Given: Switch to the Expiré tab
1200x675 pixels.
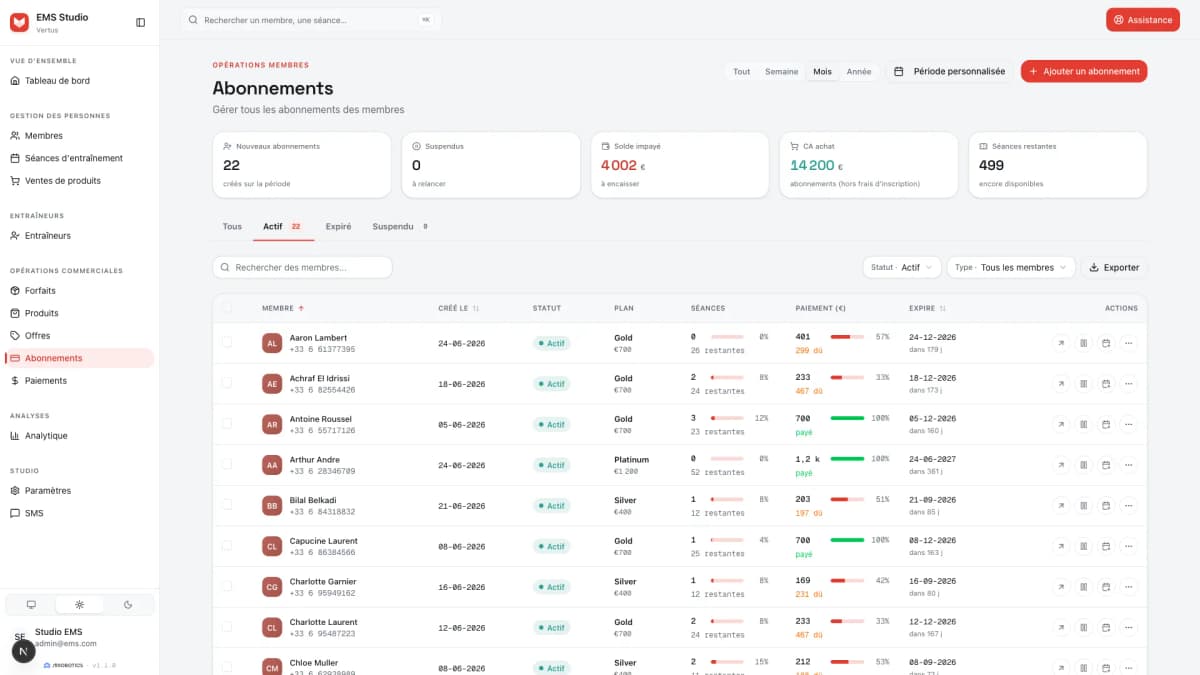Looking at the screenshot, I should [338, 227].
